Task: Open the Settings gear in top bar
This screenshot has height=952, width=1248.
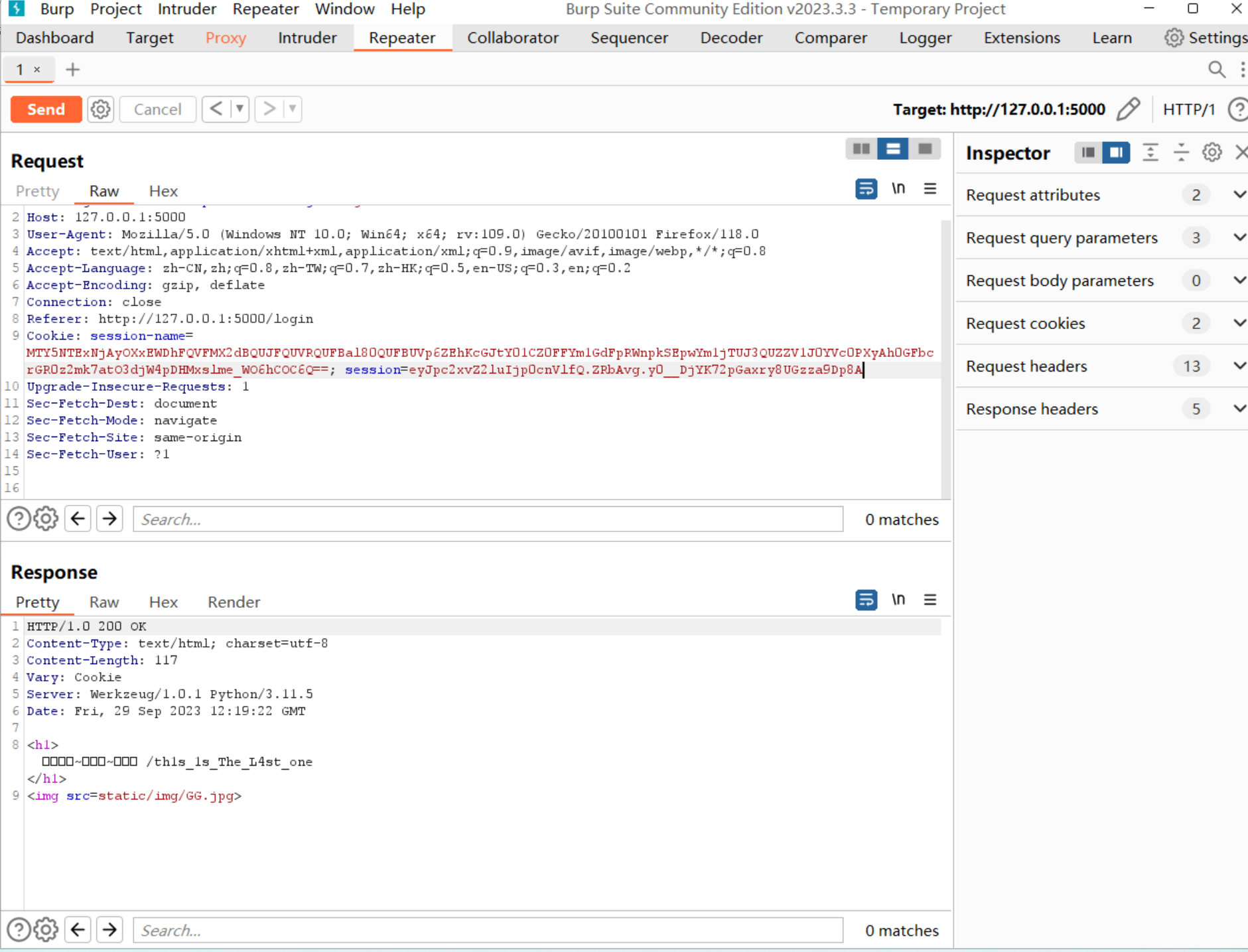Action: click(1174, 38)
